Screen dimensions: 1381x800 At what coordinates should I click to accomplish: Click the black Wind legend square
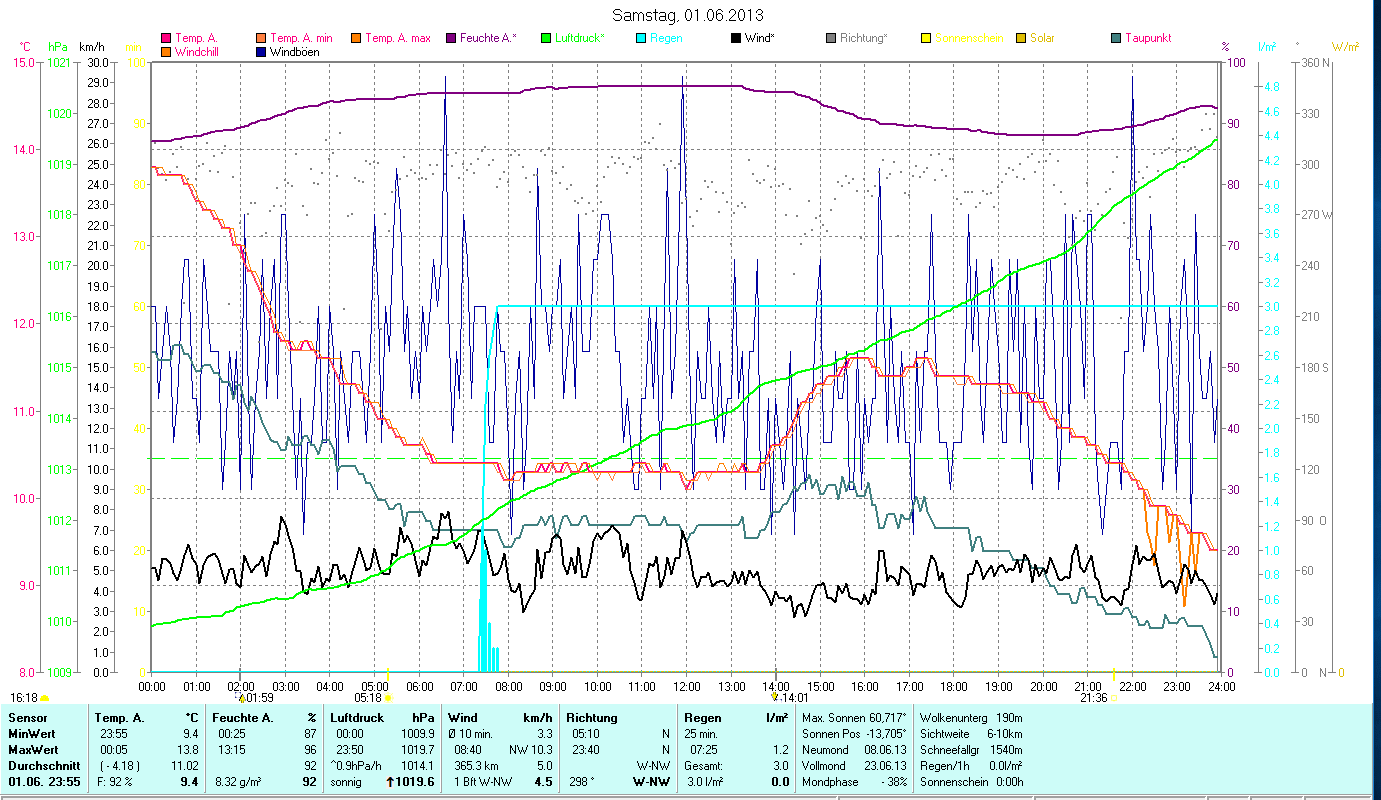coord(736,38)
